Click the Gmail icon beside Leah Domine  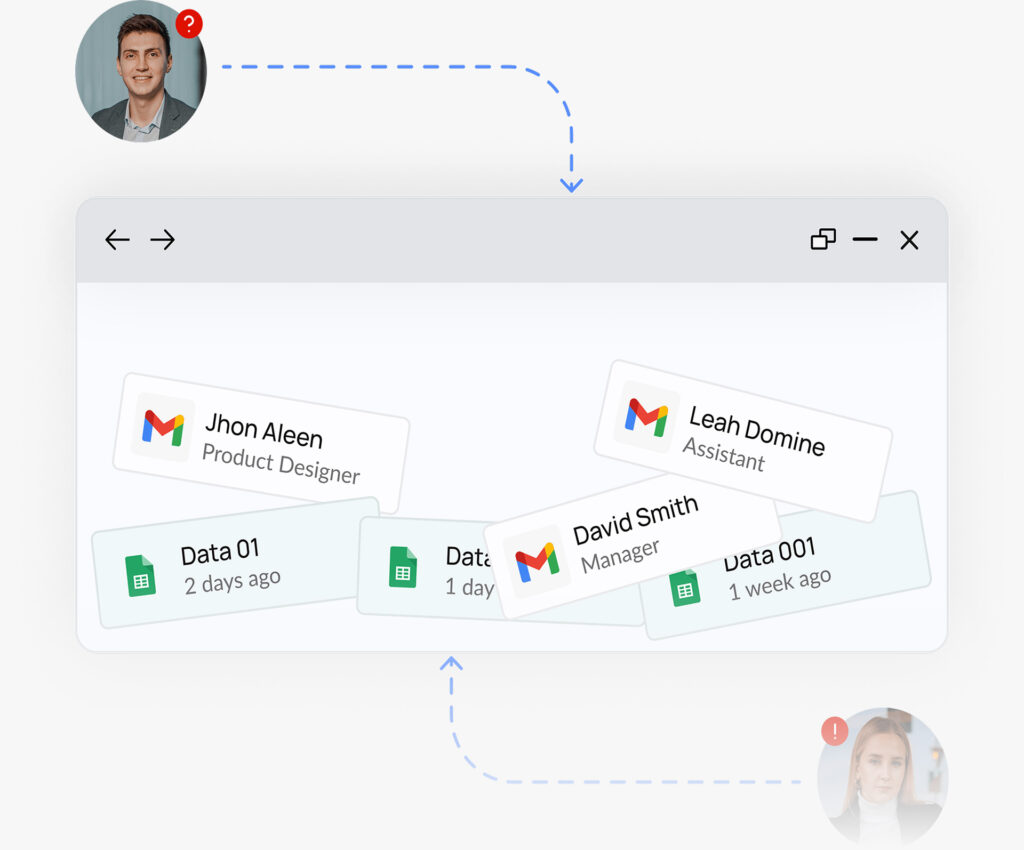pyautogui.click(x=647, y=417)
